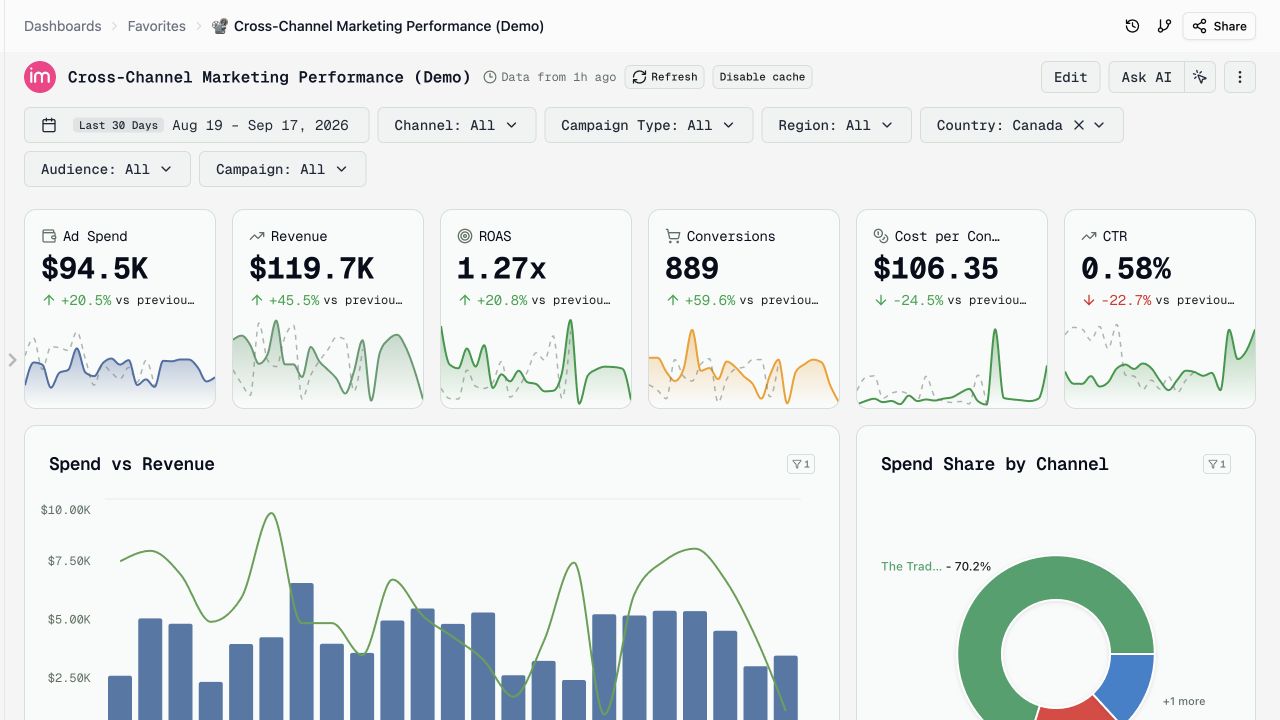This screenshot has width=1280, height=720.
Task: Open version history clock icon
Action: point(1132,26)
